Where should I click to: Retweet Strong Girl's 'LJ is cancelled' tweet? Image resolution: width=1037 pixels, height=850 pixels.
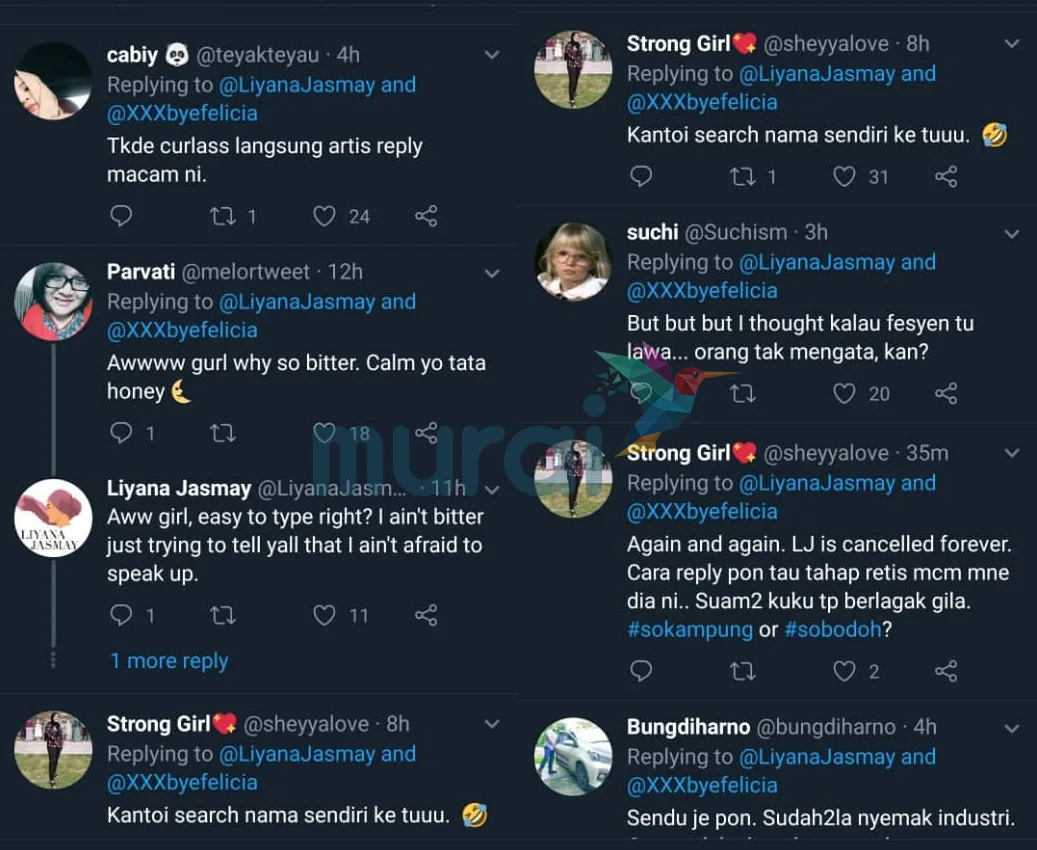point(743,671)
